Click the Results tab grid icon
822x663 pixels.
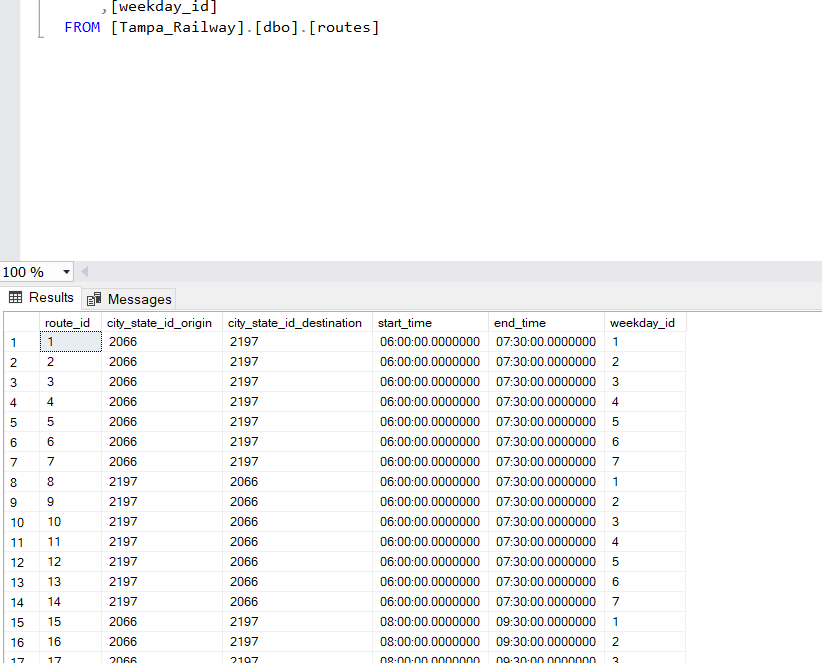click(16, 298)
